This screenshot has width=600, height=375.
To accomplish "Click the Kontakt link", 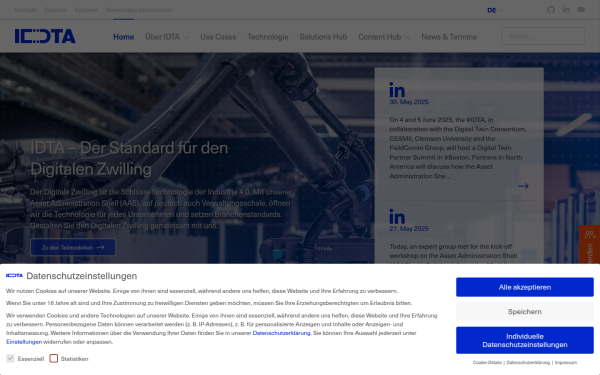I will tap(26, 10).
